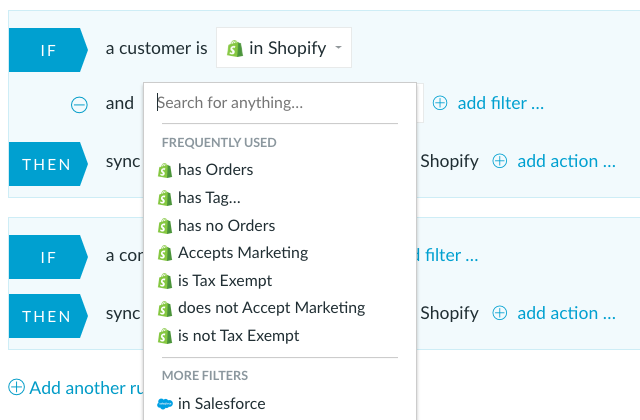Click Shopify icon beside 'has Orders'
The height and width of the screenshot is (420, 640).
point(165,170)
